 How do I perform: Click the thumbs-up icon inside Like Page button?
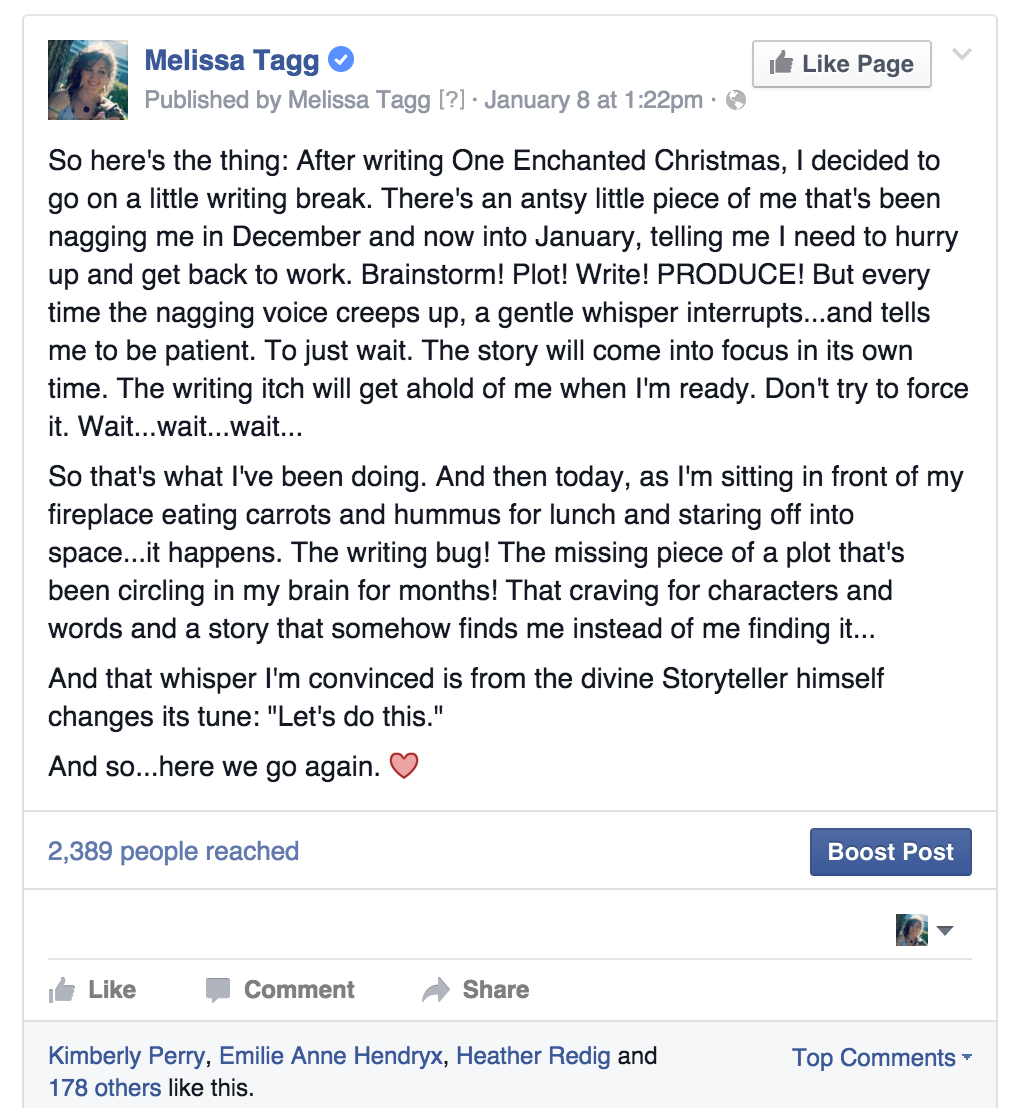(781, 63)
